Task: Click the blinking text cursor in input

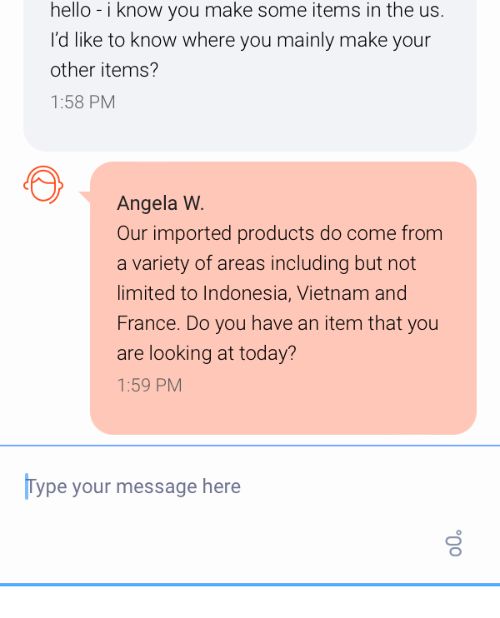Action: [26, 486]
